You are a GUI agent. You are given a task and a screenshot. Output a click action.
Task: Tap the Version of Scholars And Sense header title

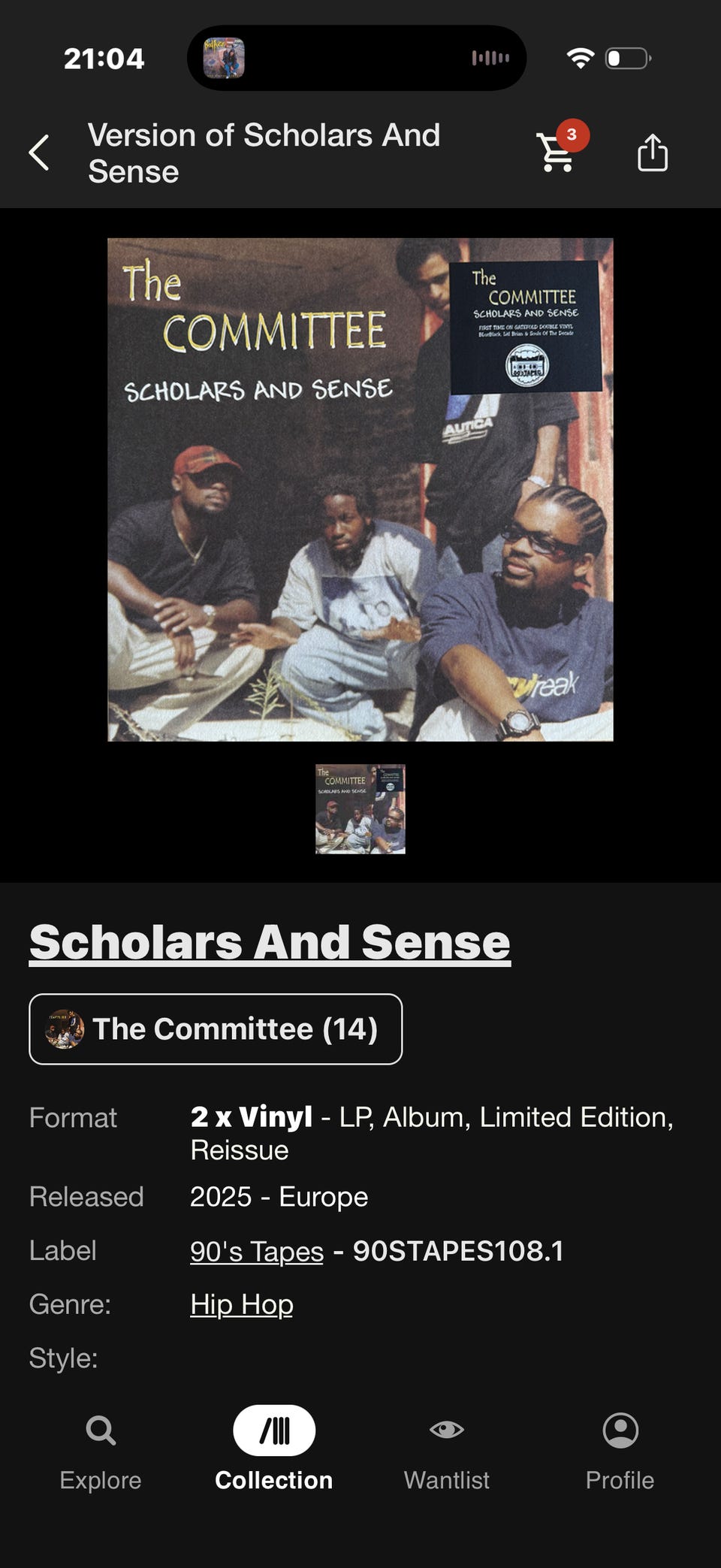(x=264, y=153)
